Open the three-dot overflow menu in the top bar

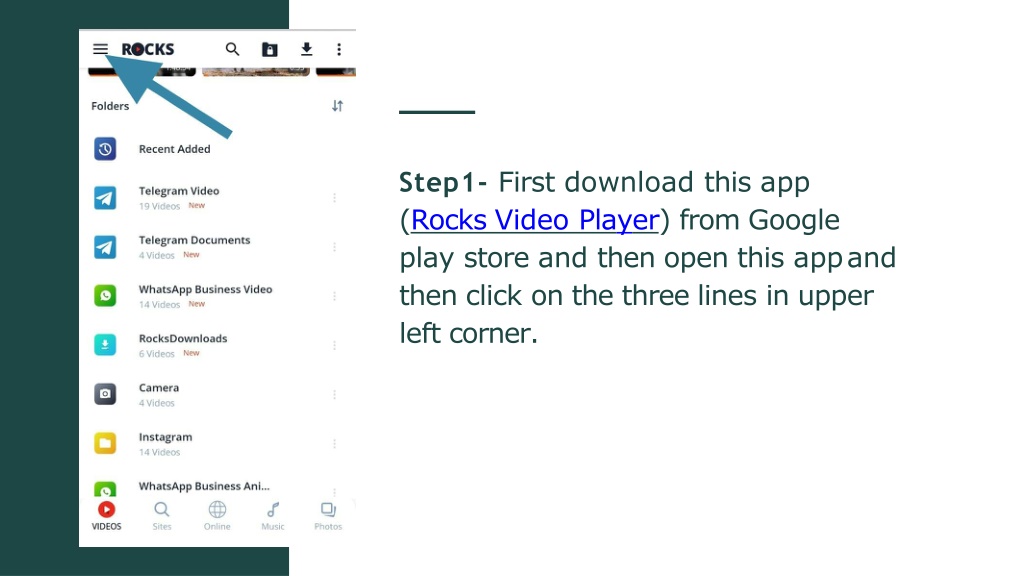click(339, 49)
